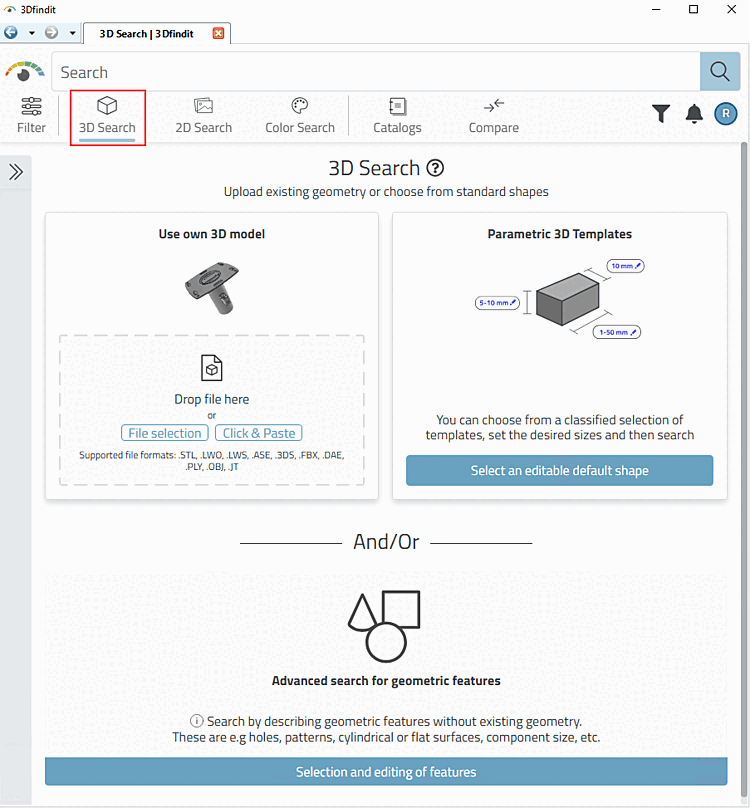Image resolution: width=750 pixels, height=808 pixels.
Task: Open user profile avatar R
Action: click(x=726, y=113)
